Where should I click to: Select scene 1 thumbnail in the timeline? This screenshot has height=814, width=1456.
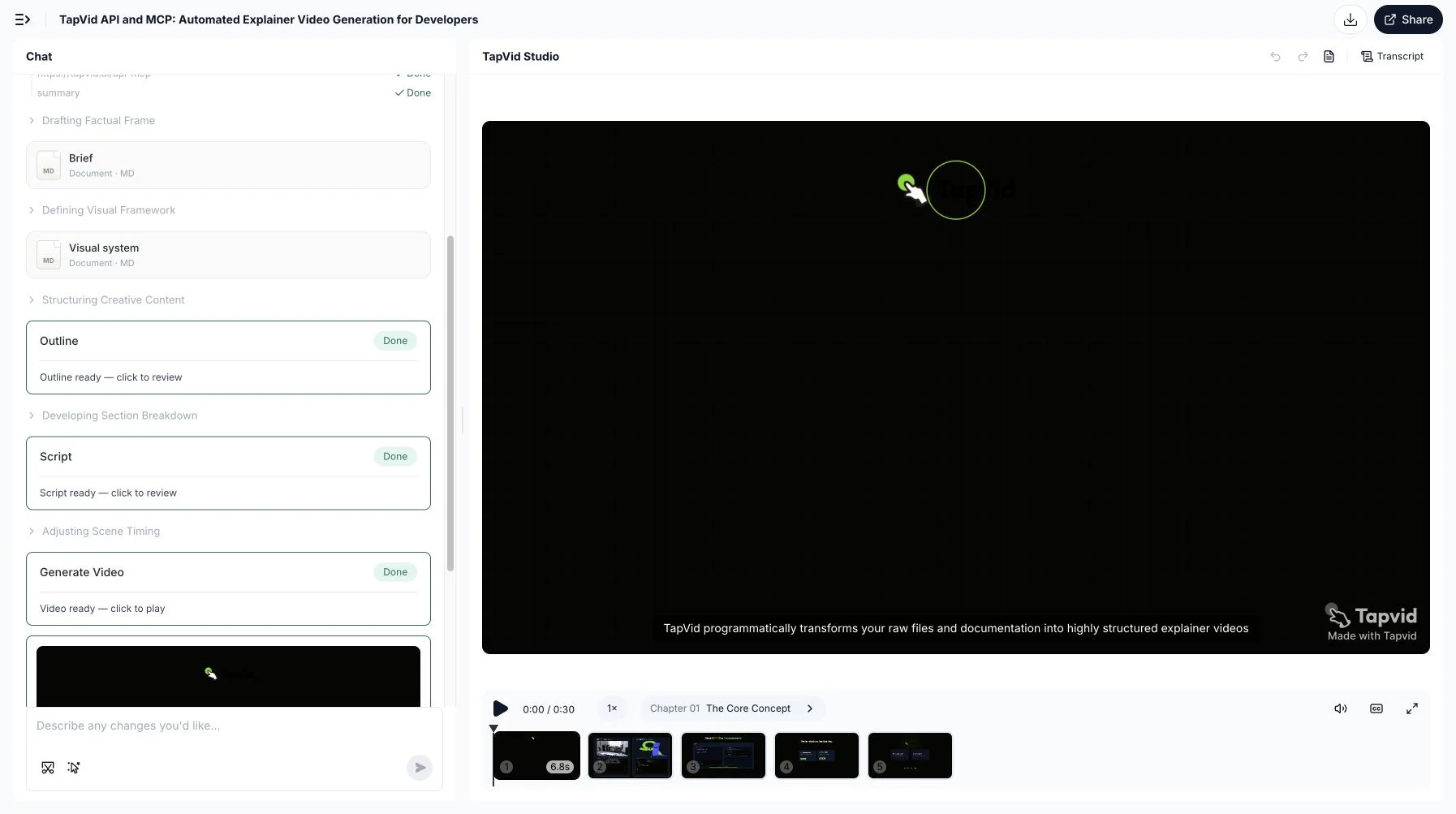(x=536, y=756)
